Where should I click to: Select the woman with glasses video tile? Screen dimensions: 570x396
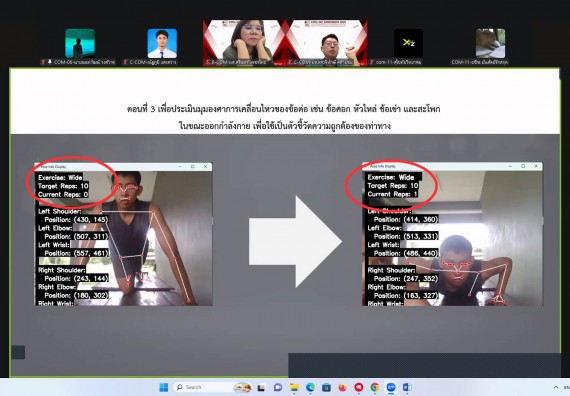click(x=244, y=43)
